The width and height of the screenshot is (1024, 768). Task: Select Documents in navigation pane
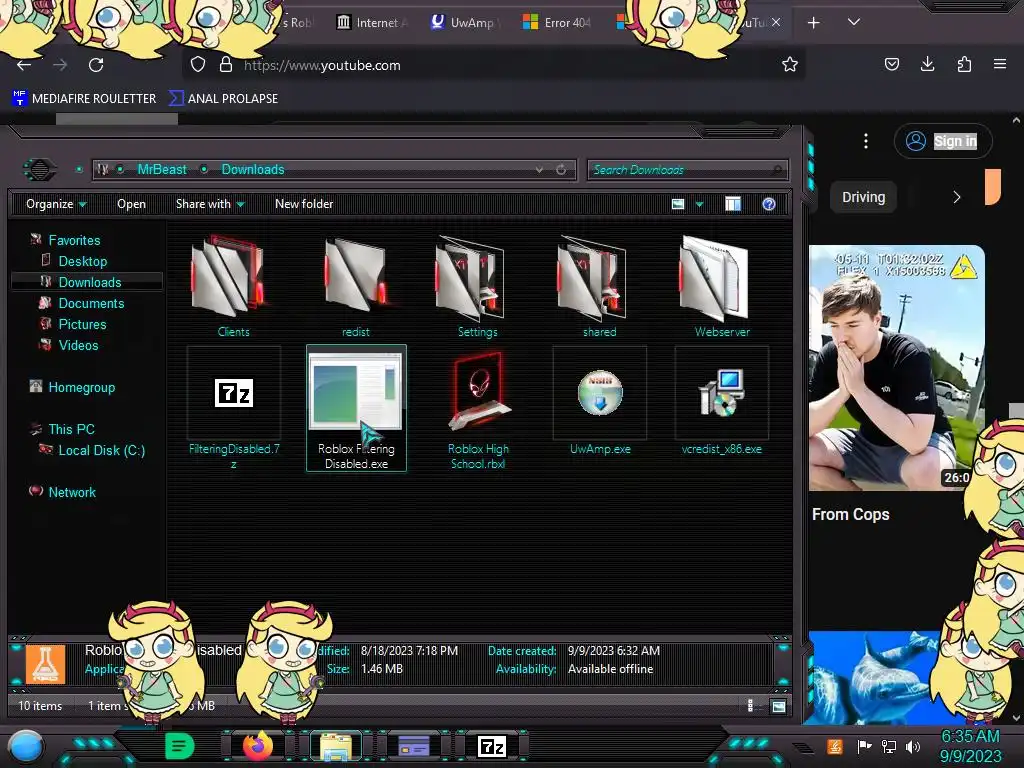91,303
